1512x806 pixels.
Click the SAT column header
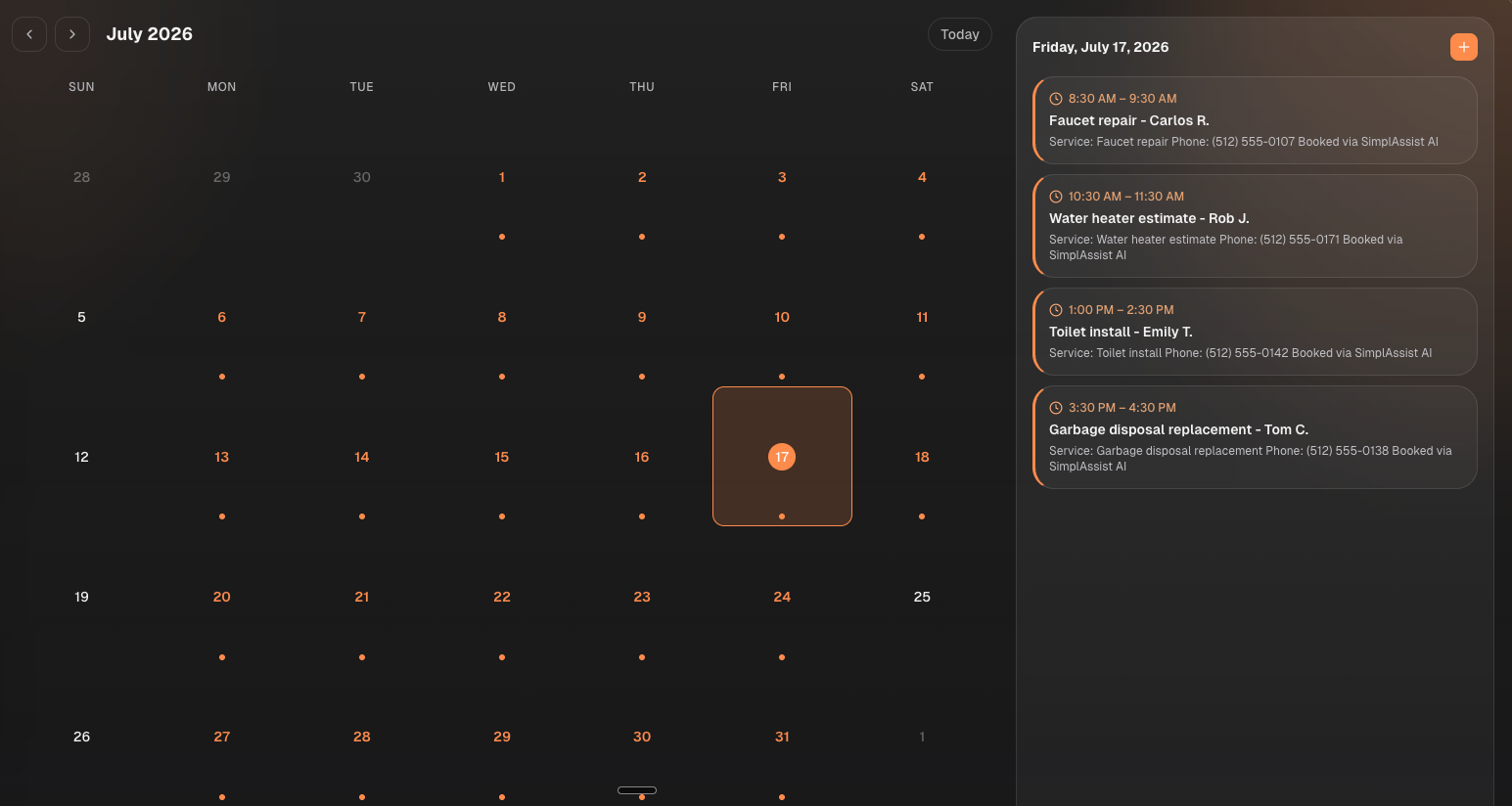(x=922, y=87)
